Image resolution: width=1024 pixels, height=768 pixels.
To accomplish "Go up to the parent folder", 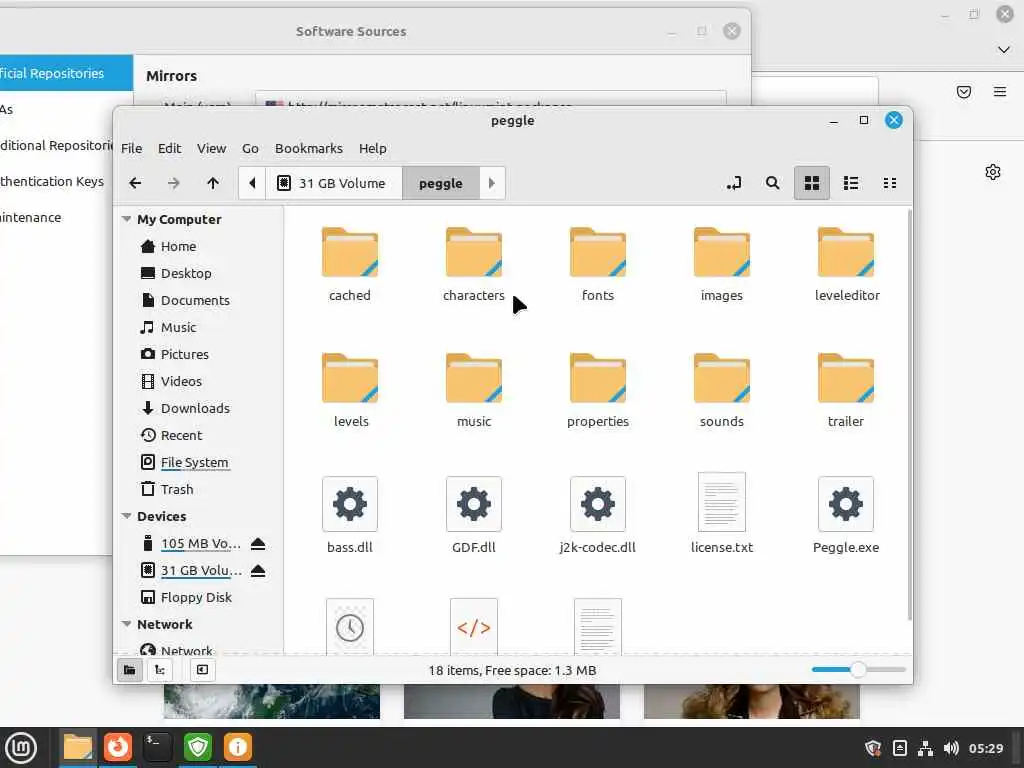I will (x=213, y=184).
